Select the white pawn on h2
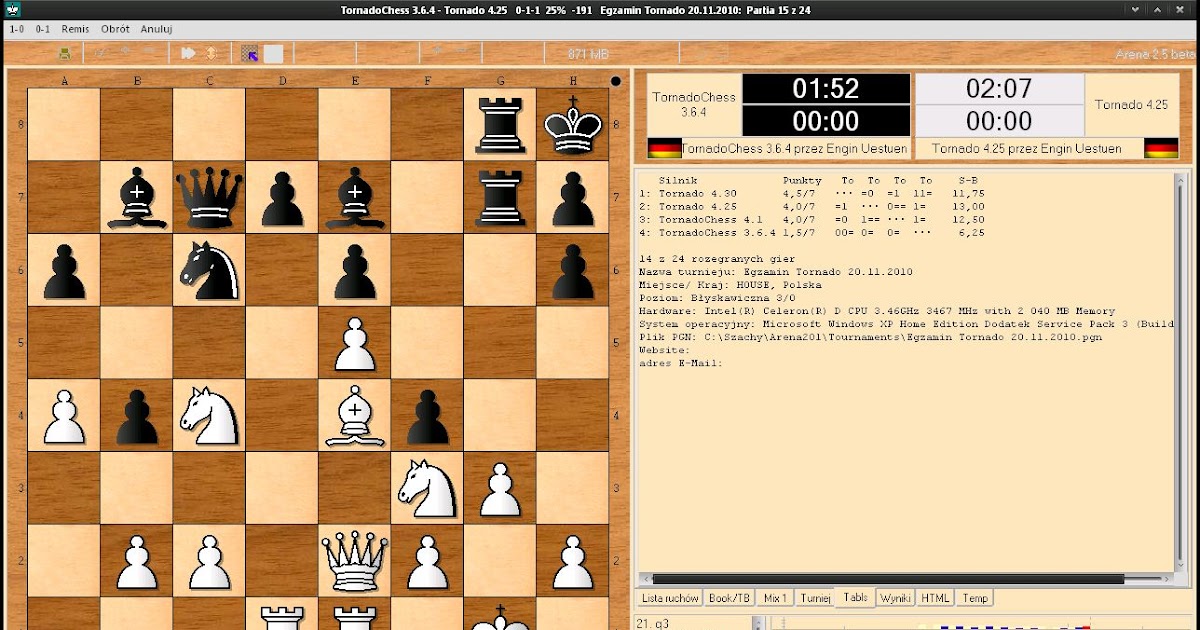The image size is (1200, 630). point(573,562)
